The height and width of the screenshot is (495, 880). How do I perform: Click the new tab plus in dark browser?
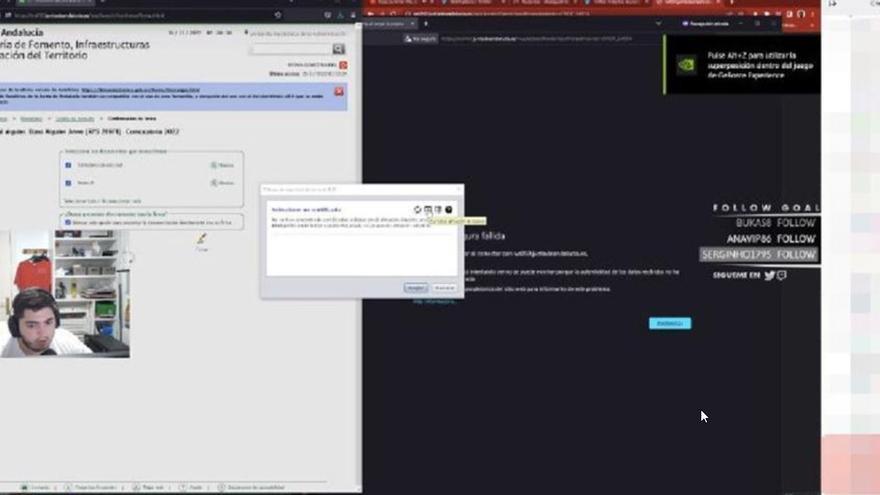point(425,24)
